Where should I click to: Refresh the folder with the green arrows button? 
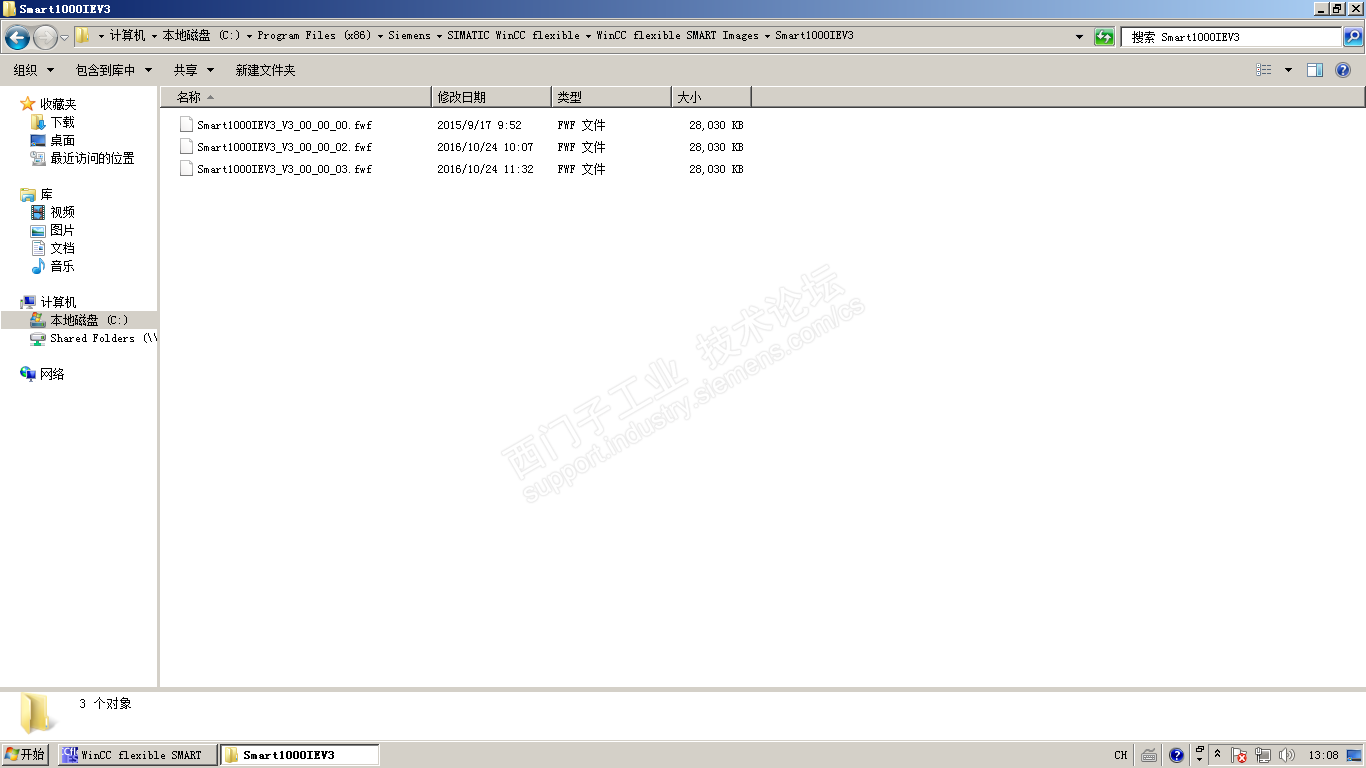tap(1104, 37)
